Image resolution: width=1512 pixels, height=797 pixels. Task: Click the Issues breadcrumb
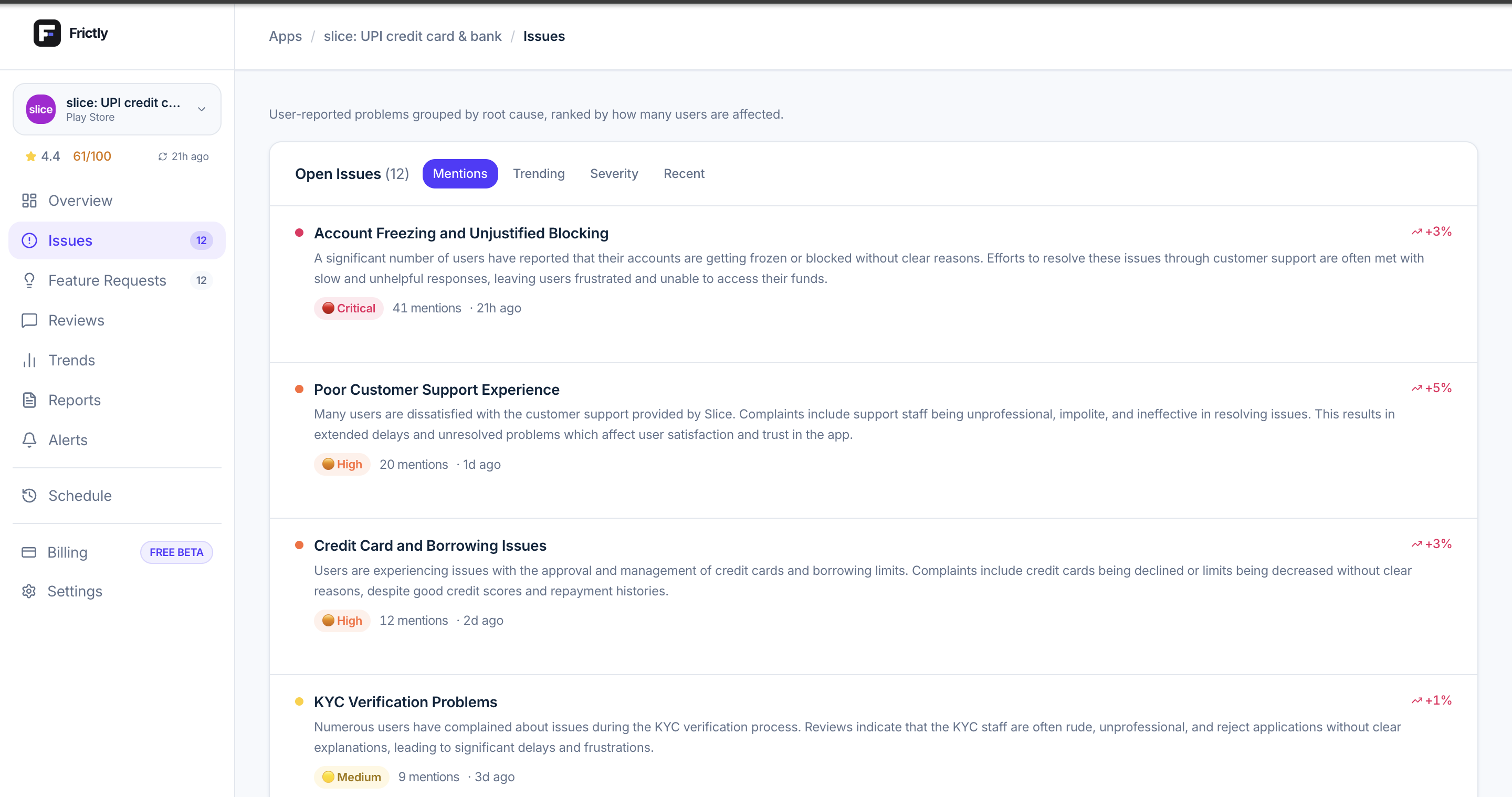pyautogui.click(x=544, y=36)
